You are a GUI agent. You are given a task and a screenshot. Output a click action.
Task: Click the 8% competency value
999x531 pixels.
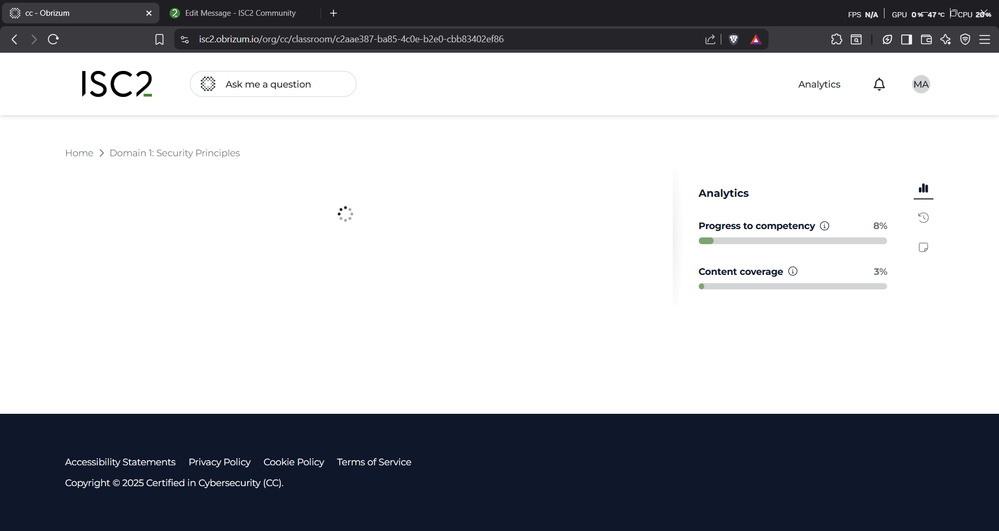pyautogui.click(x=880, y=226)
